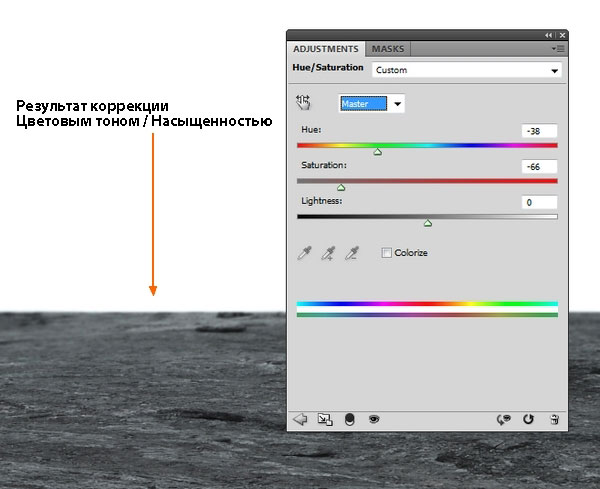Clip adjustment to layer below icon
The height and width of the screenshot is (489, 600).
[350, 419]
